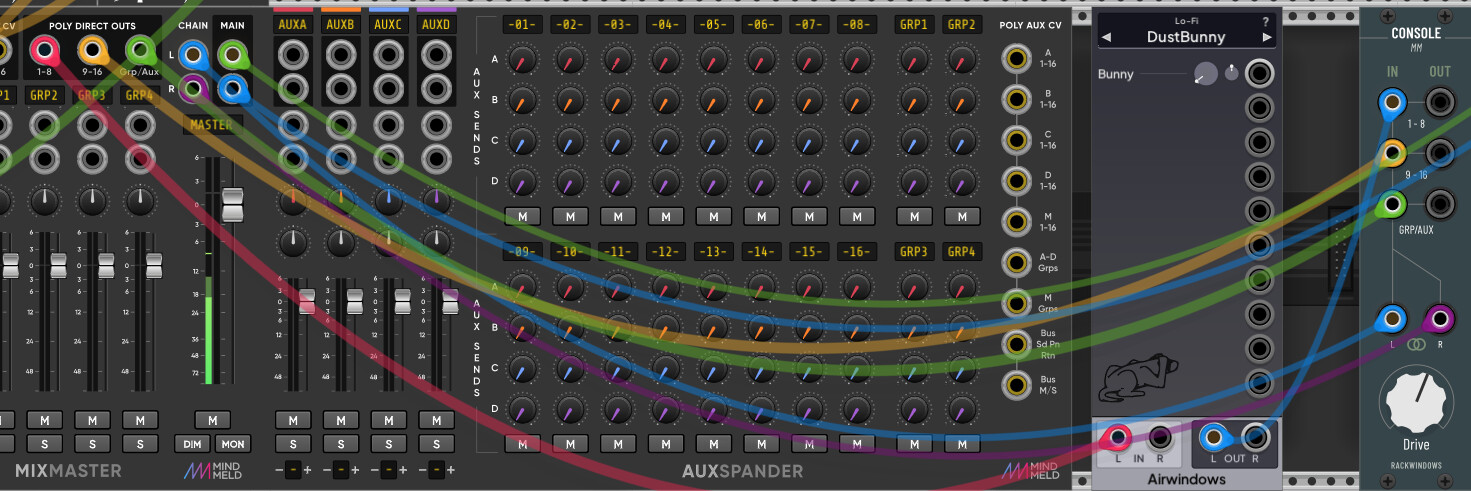Click the Console MM 1-8 OUT jack
This screenshot has width=1471, height=491.
[x=1439, y=102]
